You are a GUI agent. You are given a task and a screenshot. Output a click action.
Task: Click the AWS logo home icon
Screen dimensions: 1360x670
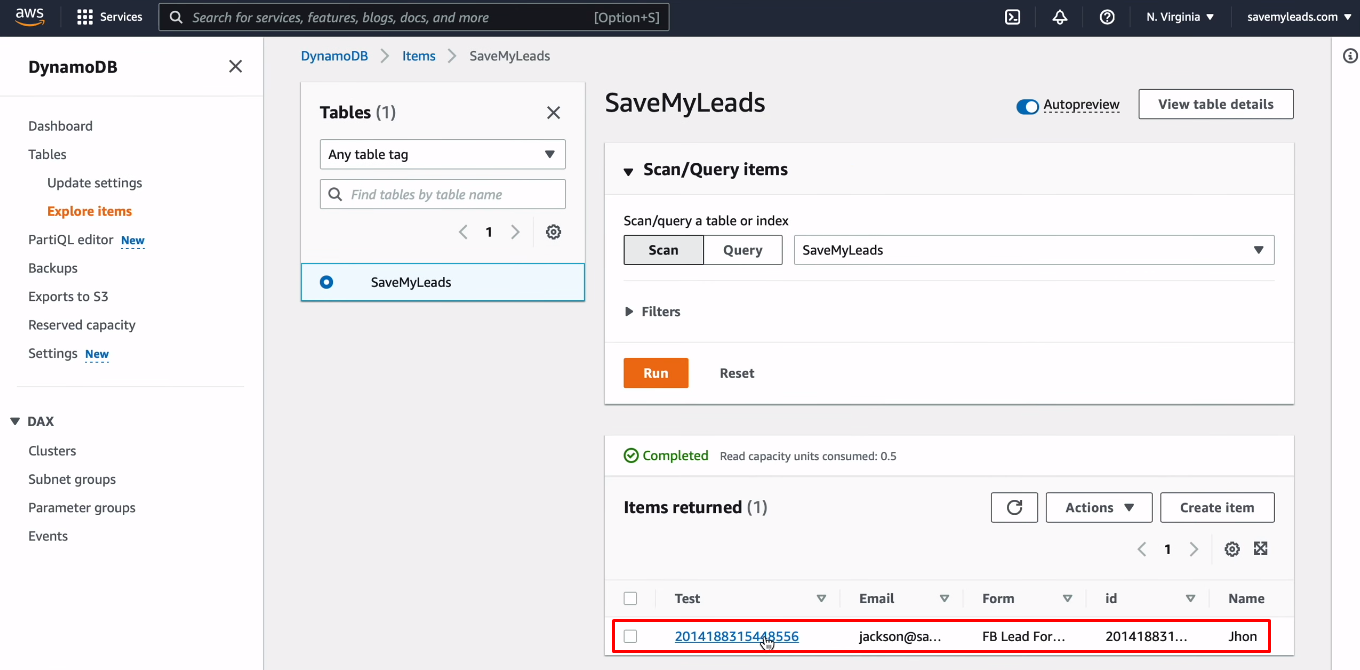click(29, 17)
